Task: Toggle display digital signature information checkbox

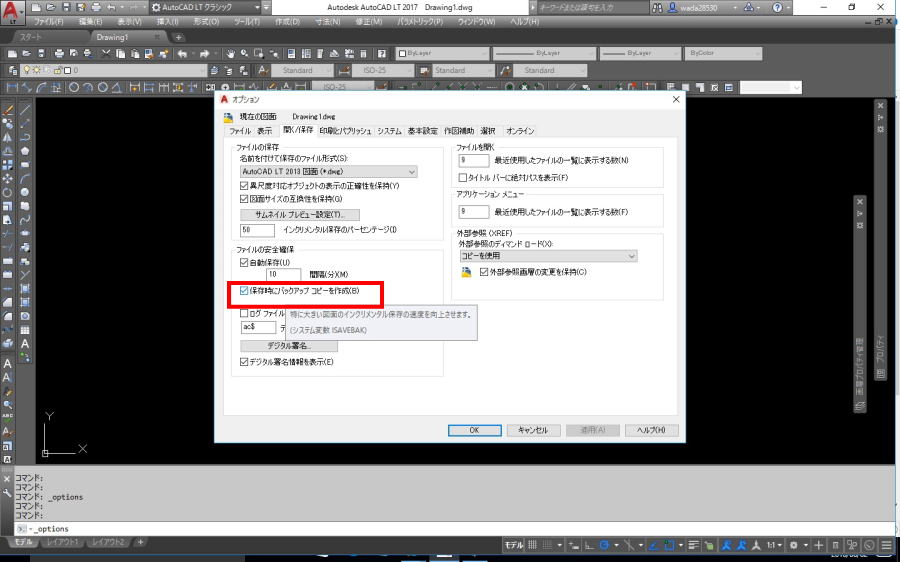Action: (244, 362)
